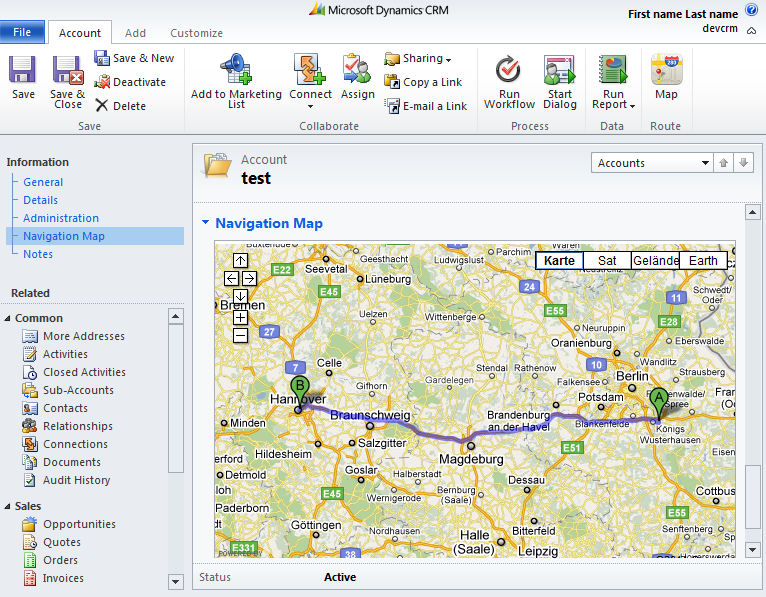Click Copy a Link
Viewport: 766px width, 597px height.
pos(423,82)
